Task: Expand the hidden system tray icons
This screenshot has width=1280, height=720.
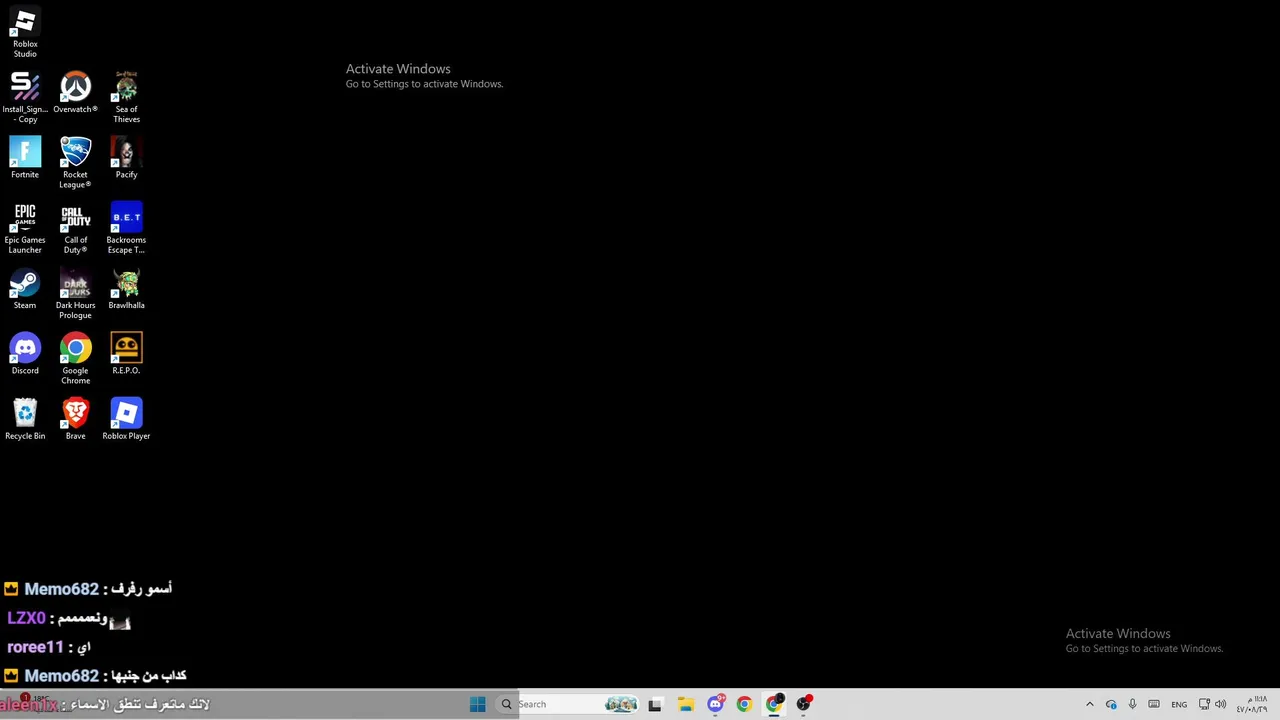Action: click(1090, 704)
